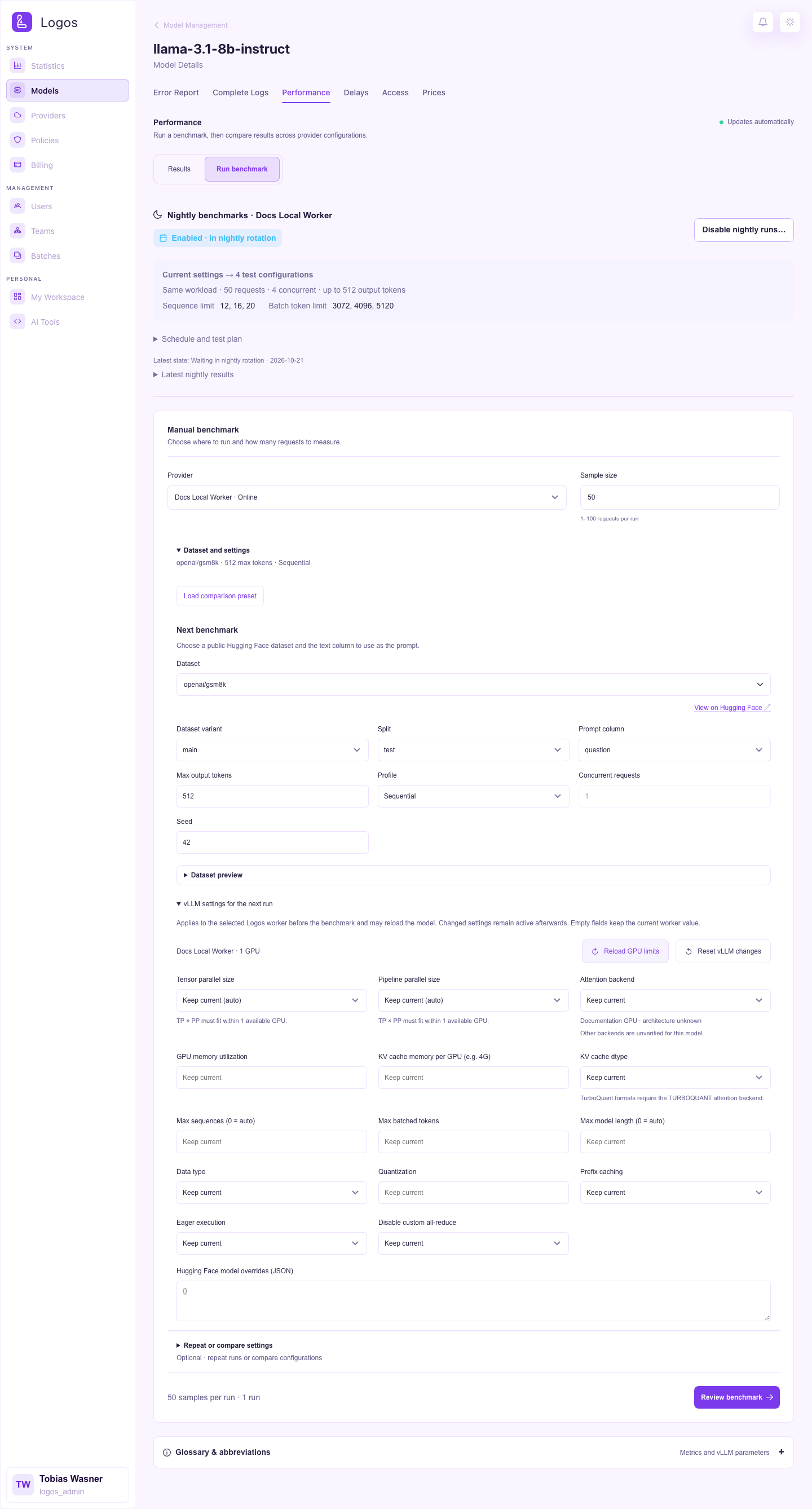The image size is (812, 1509).
Task: Focus the Sample size field
Action: click(679, 497)
